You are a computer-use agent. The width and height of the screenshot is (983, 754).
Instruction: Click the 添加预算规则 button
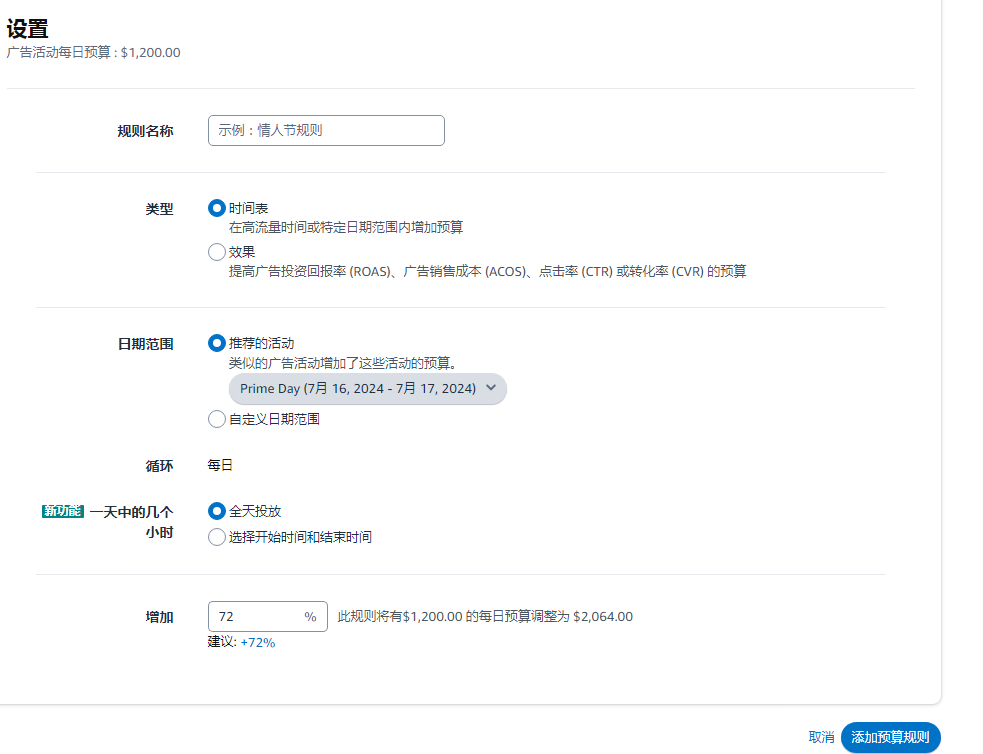[x=890, y=737]
